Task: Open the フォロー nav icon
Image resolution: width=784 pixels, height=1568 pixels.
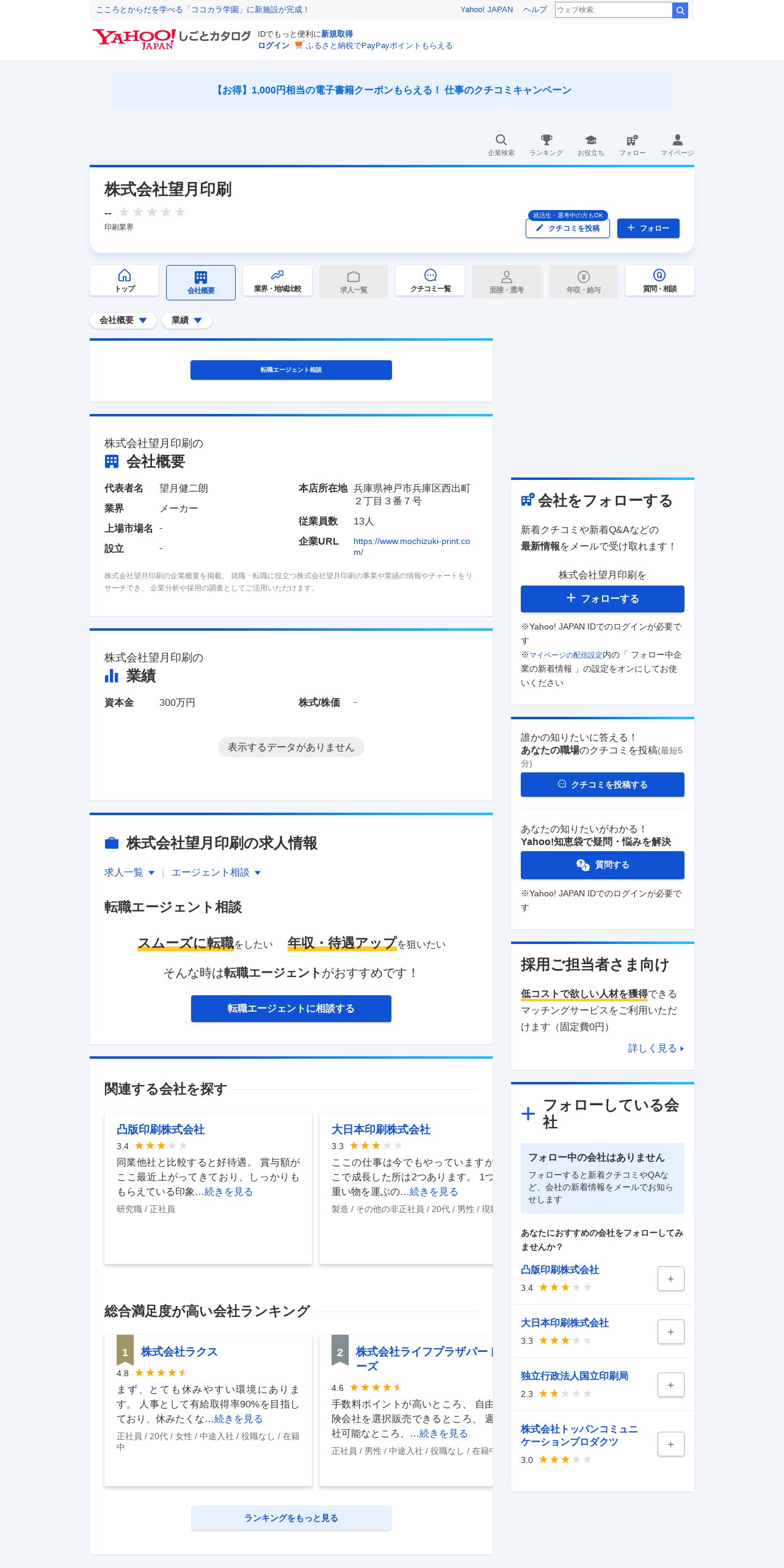Action: point(632,145)
